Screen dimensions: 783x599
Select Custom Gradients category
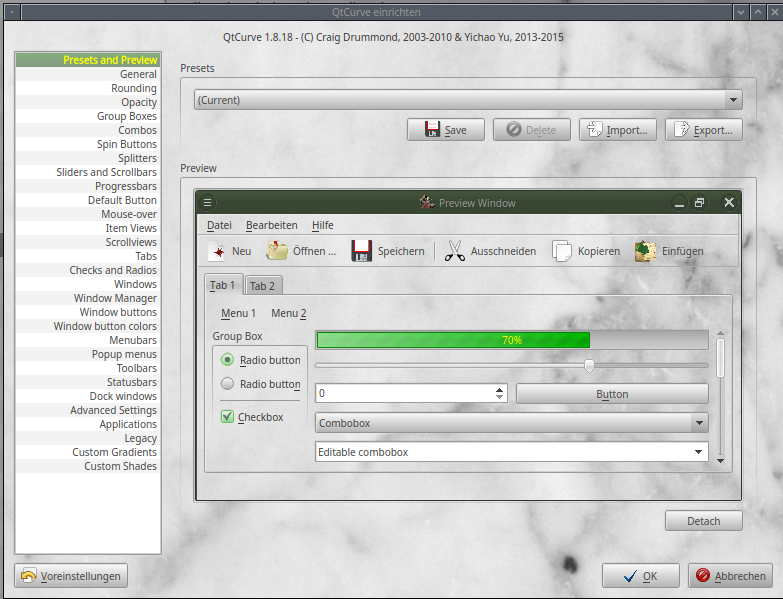click(x=88, y=451)
